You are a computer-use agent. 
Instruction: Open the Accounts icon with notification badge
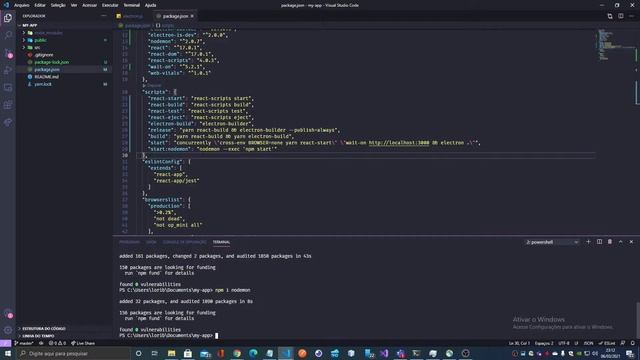[8, 314]
